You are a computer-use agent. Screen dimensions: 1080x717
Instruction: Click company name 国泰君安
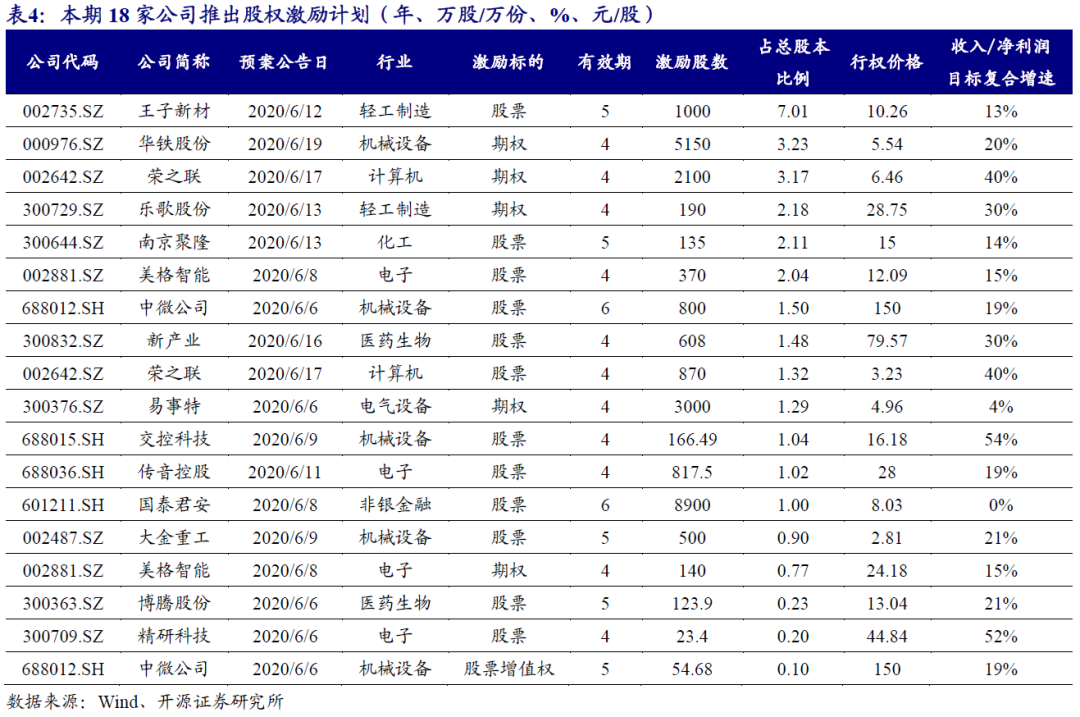[174, 505]
